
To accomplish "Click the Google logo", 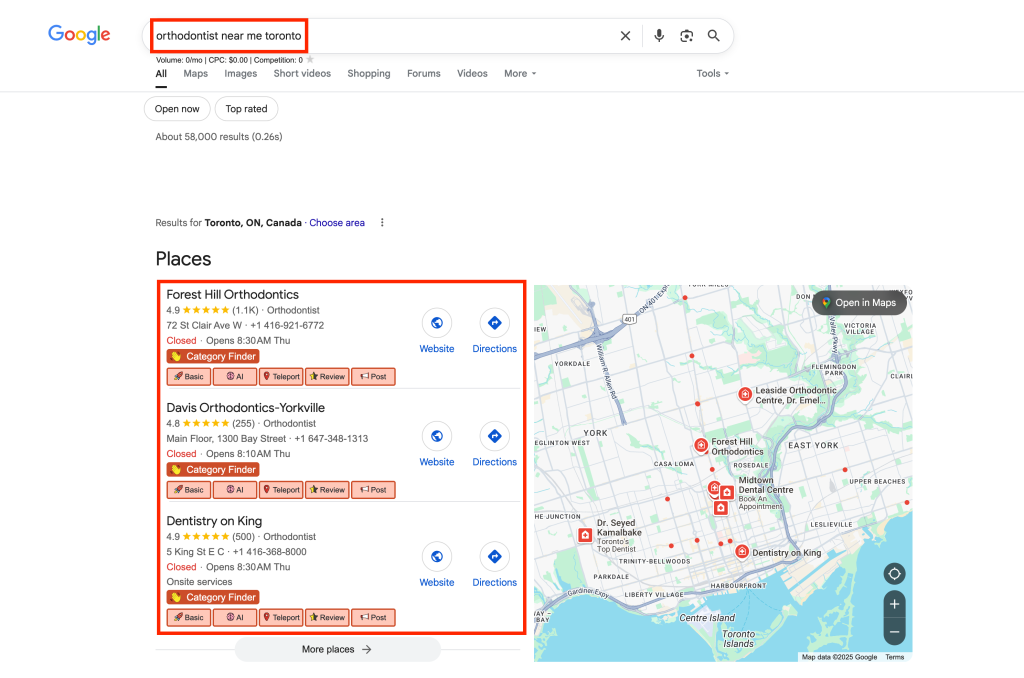I will [x=79, y=35].
